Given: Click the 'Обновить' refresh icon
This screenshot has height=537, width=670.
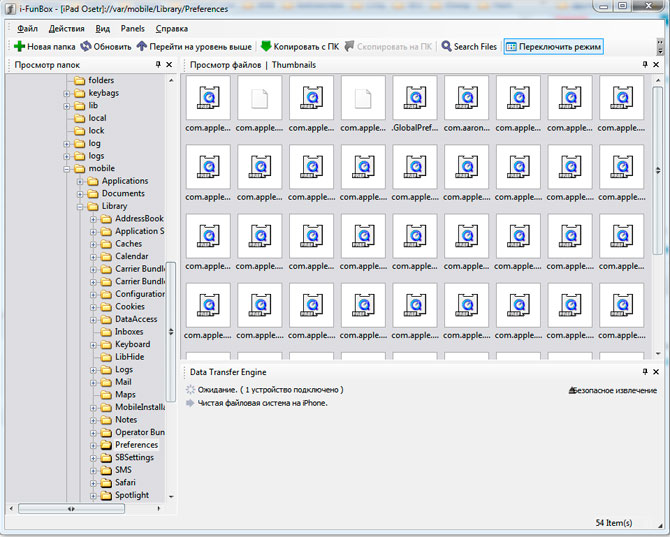Looking at the screenshot, I should 87,46.
